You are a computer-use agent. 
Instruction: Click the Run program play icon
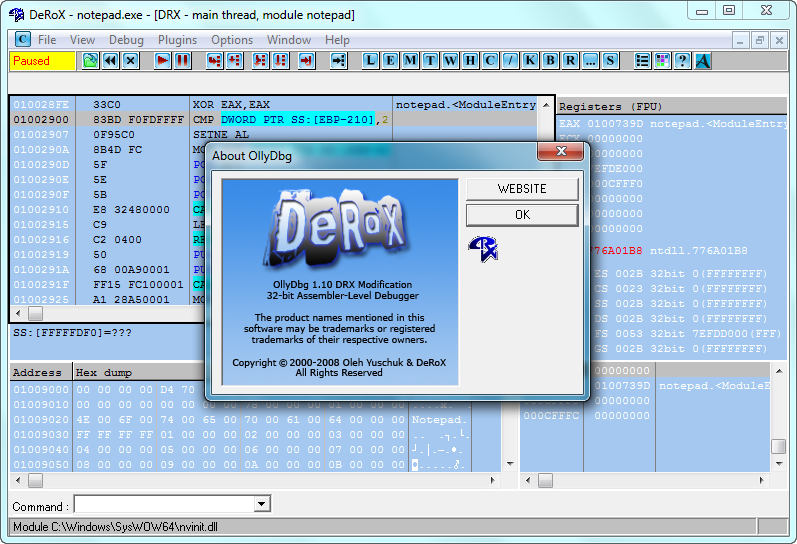tap(163, 61)
